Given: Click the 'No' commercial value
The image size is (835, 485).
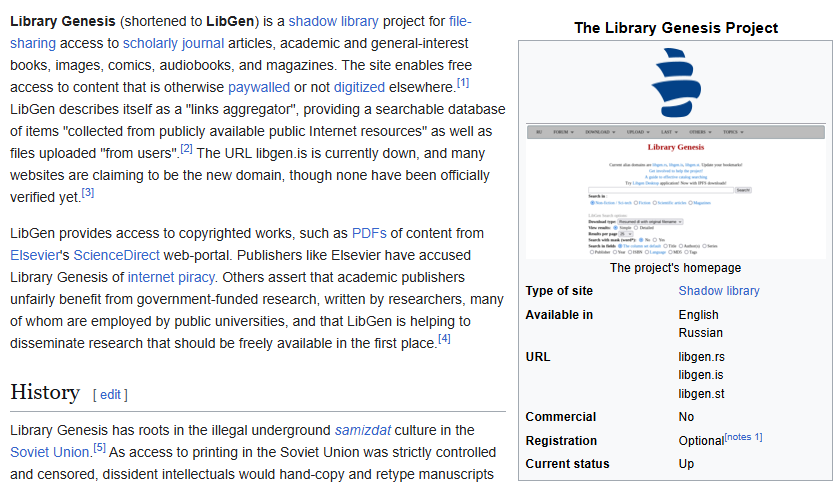Looking at the screenshot, I should click(x=686, y=417).
